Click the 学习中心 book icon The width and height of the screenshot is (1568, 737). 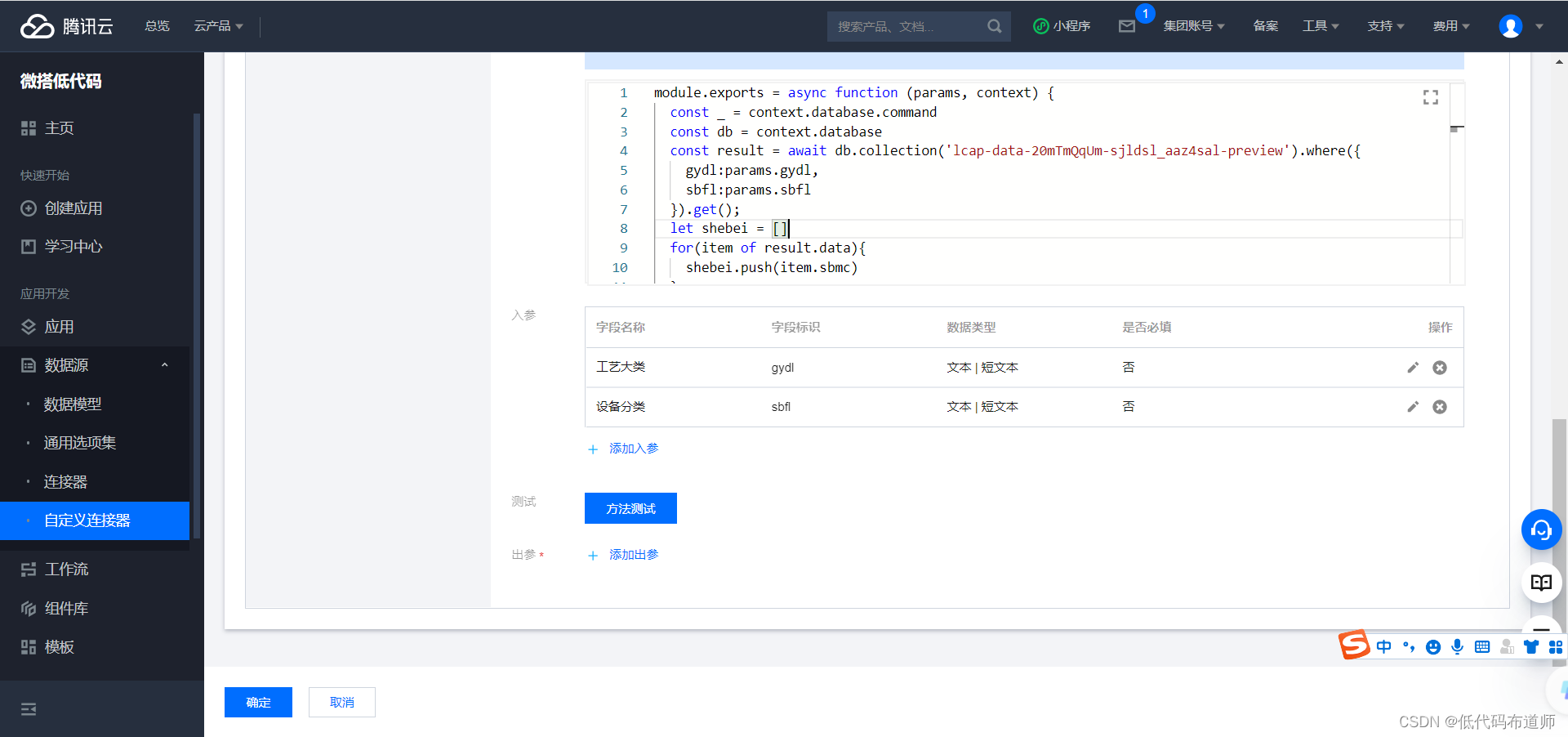click(29, 247)
